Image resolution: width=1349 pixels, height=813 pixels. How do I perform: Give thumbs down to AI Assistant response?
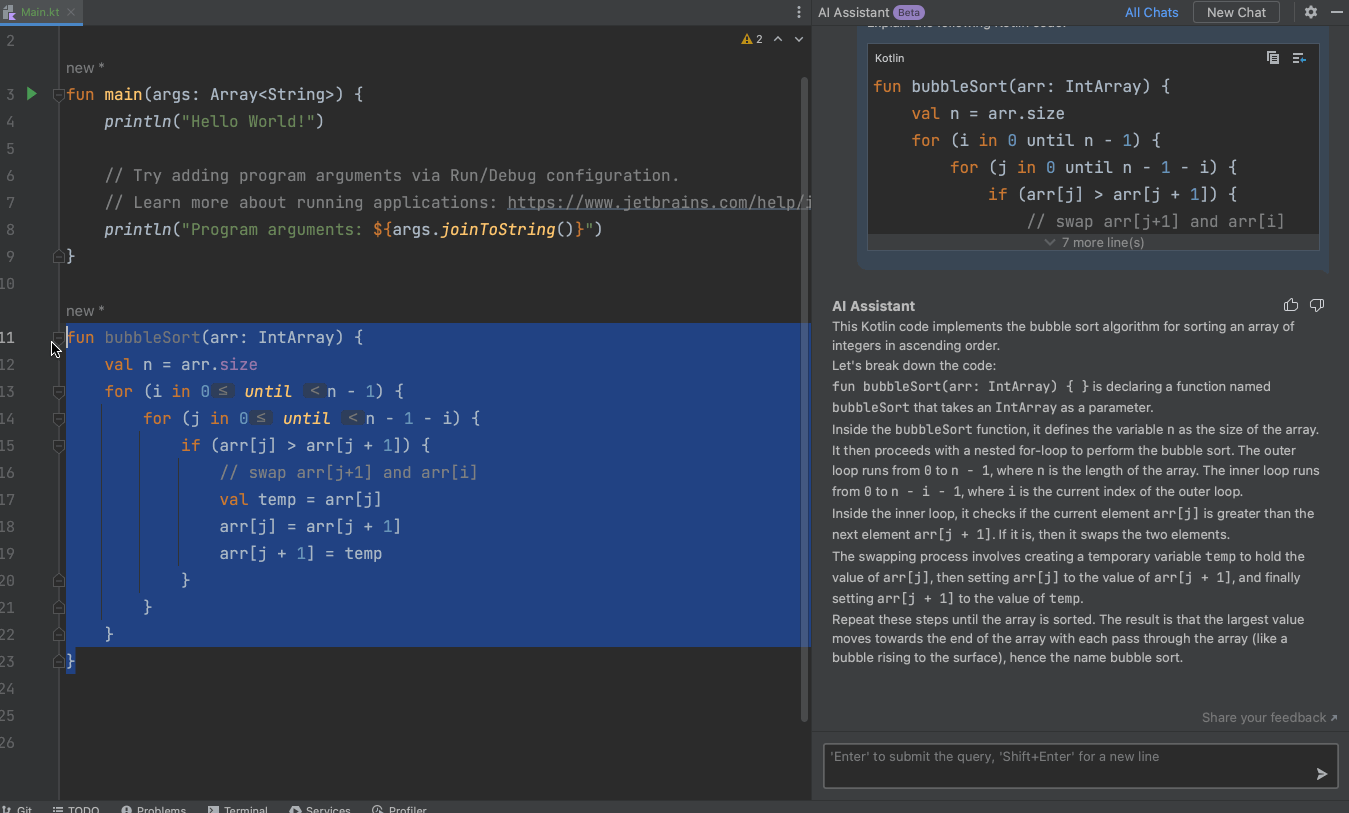coord(1317,306)
